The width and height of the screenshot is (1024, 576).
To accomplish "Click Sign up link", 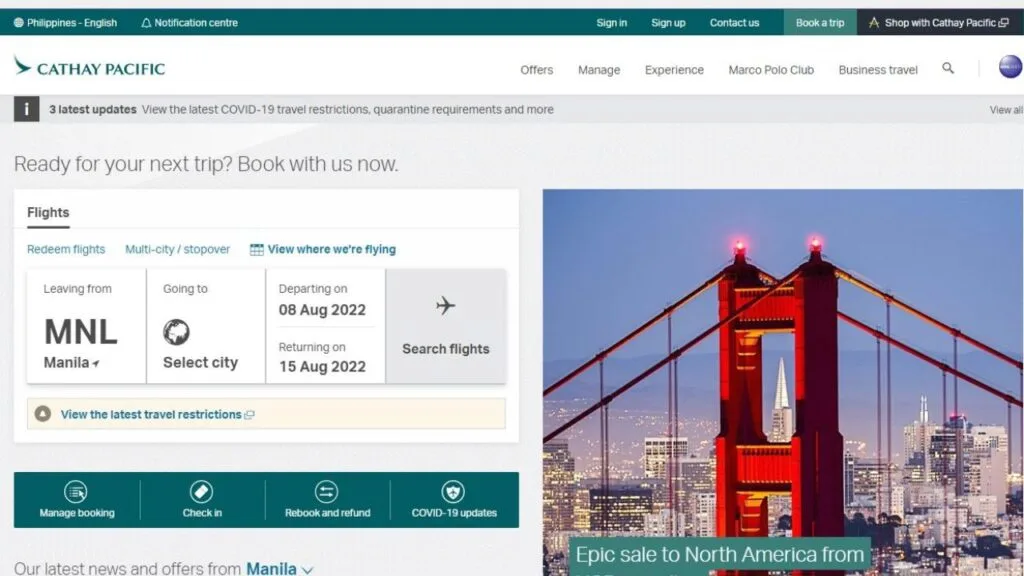I will pyautogui.click(x=668, y=23).
